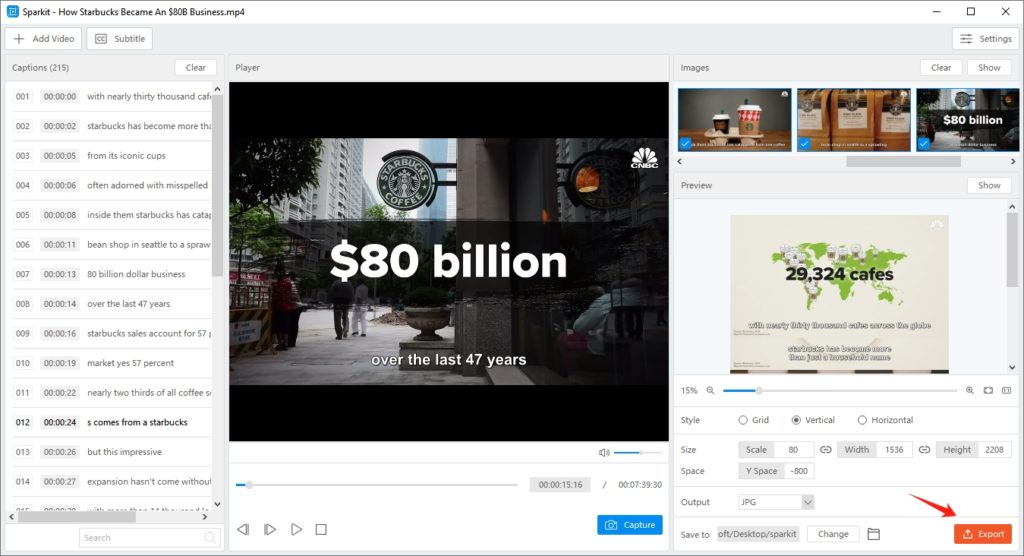
Task: Change the save location
Action: point(833,534)
